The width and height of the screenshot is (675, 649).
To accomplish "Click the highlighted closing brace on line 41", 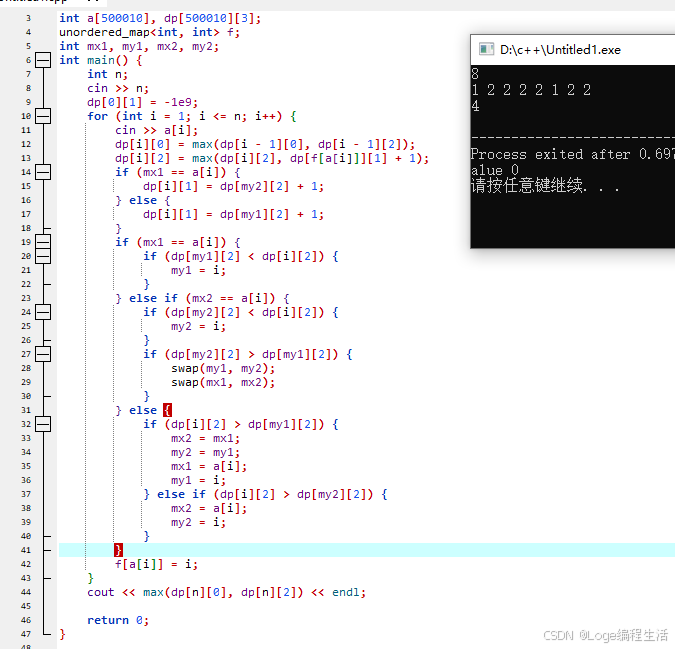I will (x=118, y=550).
